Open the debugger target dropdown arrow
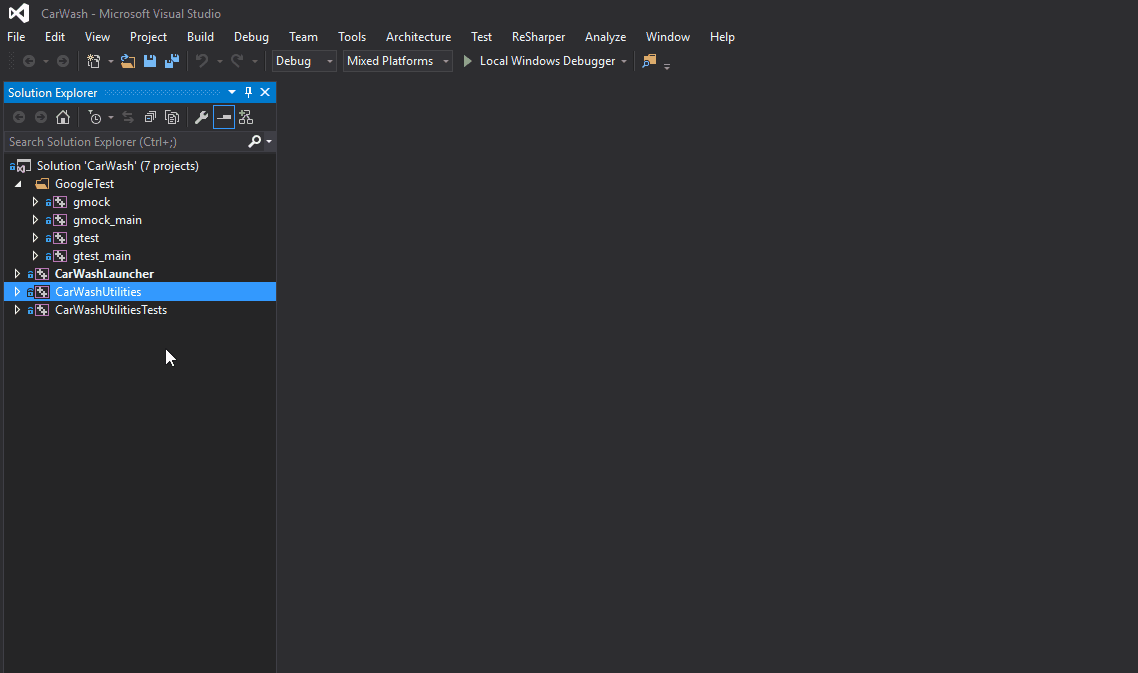Screen dimensions: 1138x673 [623, 61]
